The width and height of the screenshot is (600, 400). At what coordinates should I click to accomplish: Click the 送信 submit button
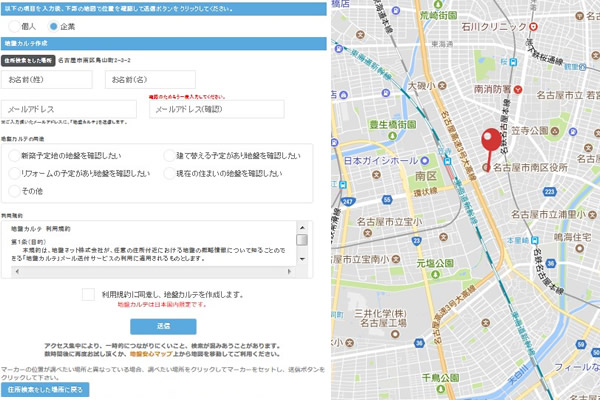(163, 327)
